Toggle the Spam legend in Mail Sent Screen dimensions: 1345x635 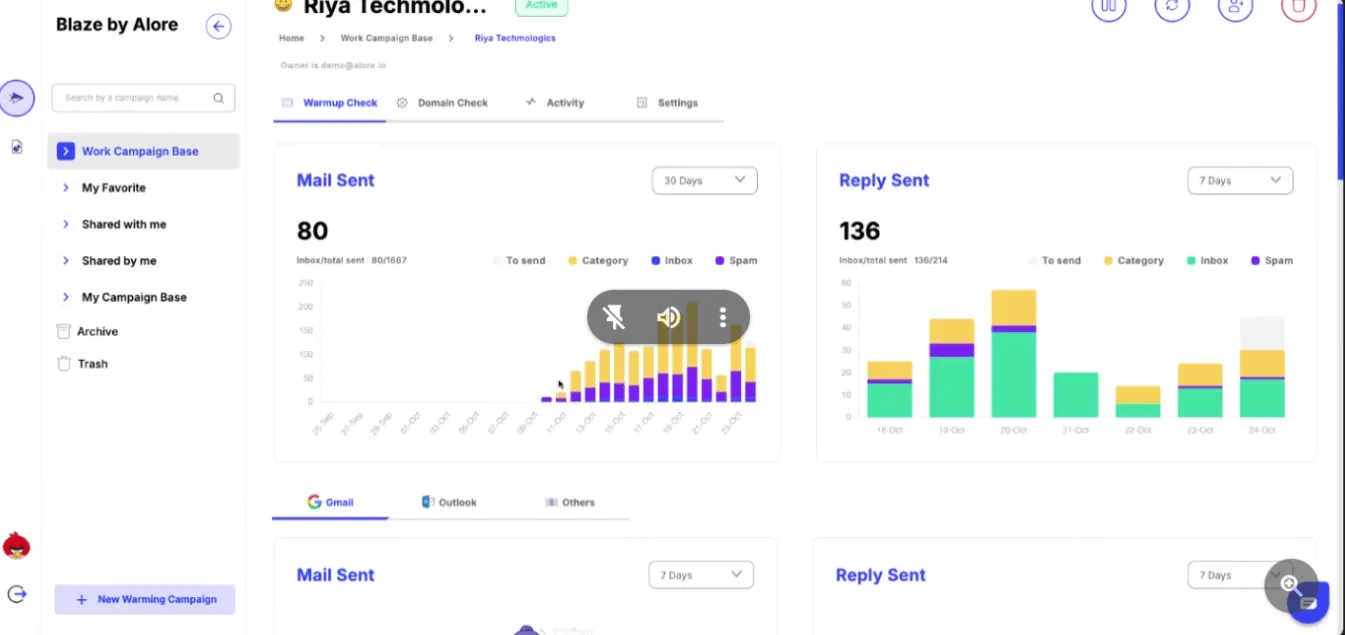[x=736, y=260]
